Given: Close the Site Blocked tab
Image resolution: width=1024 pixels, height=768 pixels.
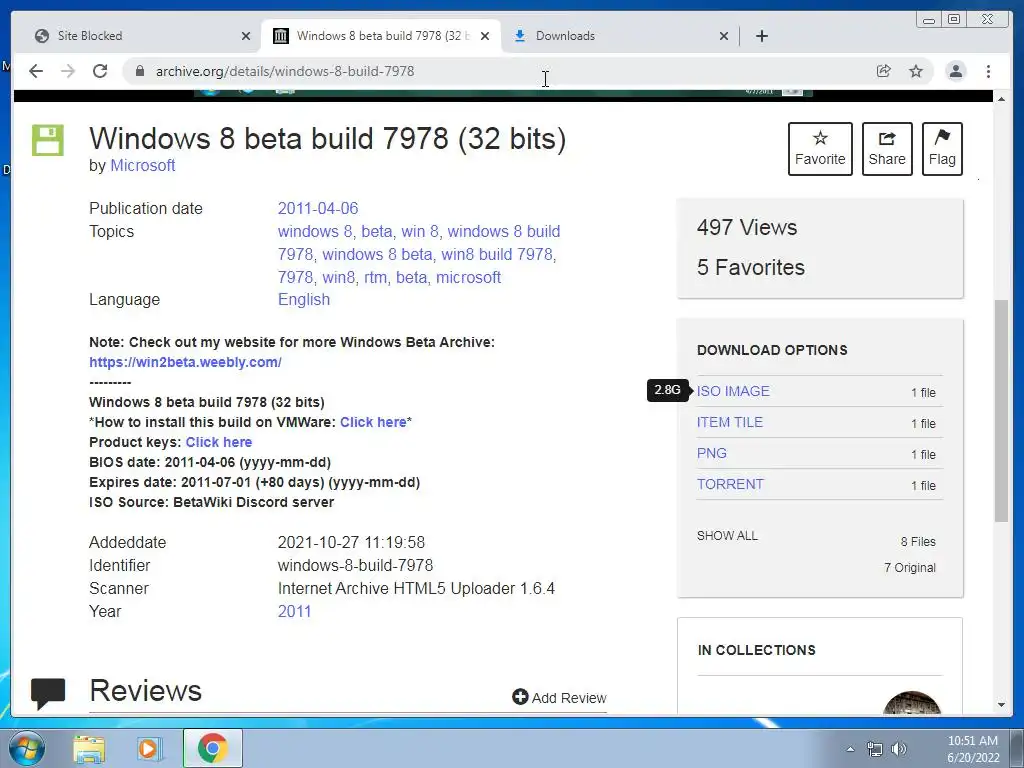Looking at the screenshot, I should (x=246, y=36).
